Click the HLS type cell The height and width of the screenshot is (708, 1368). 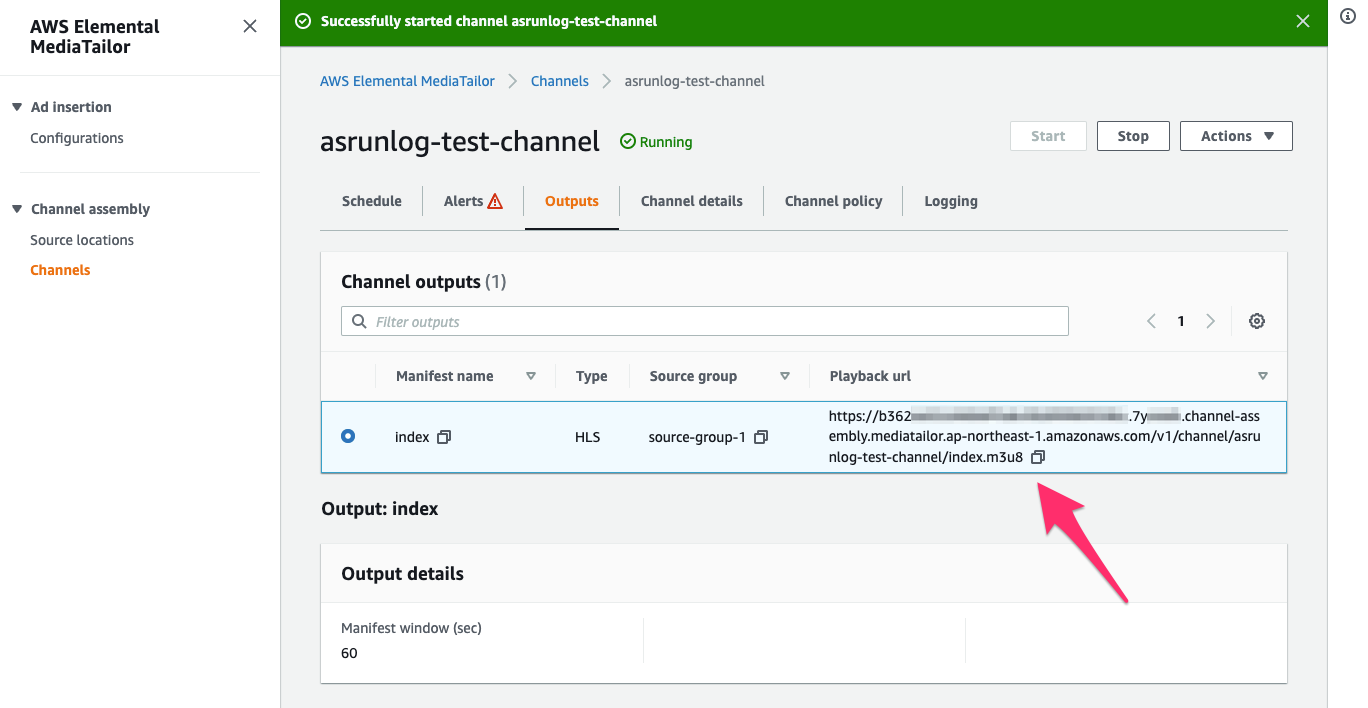point(588,437)
